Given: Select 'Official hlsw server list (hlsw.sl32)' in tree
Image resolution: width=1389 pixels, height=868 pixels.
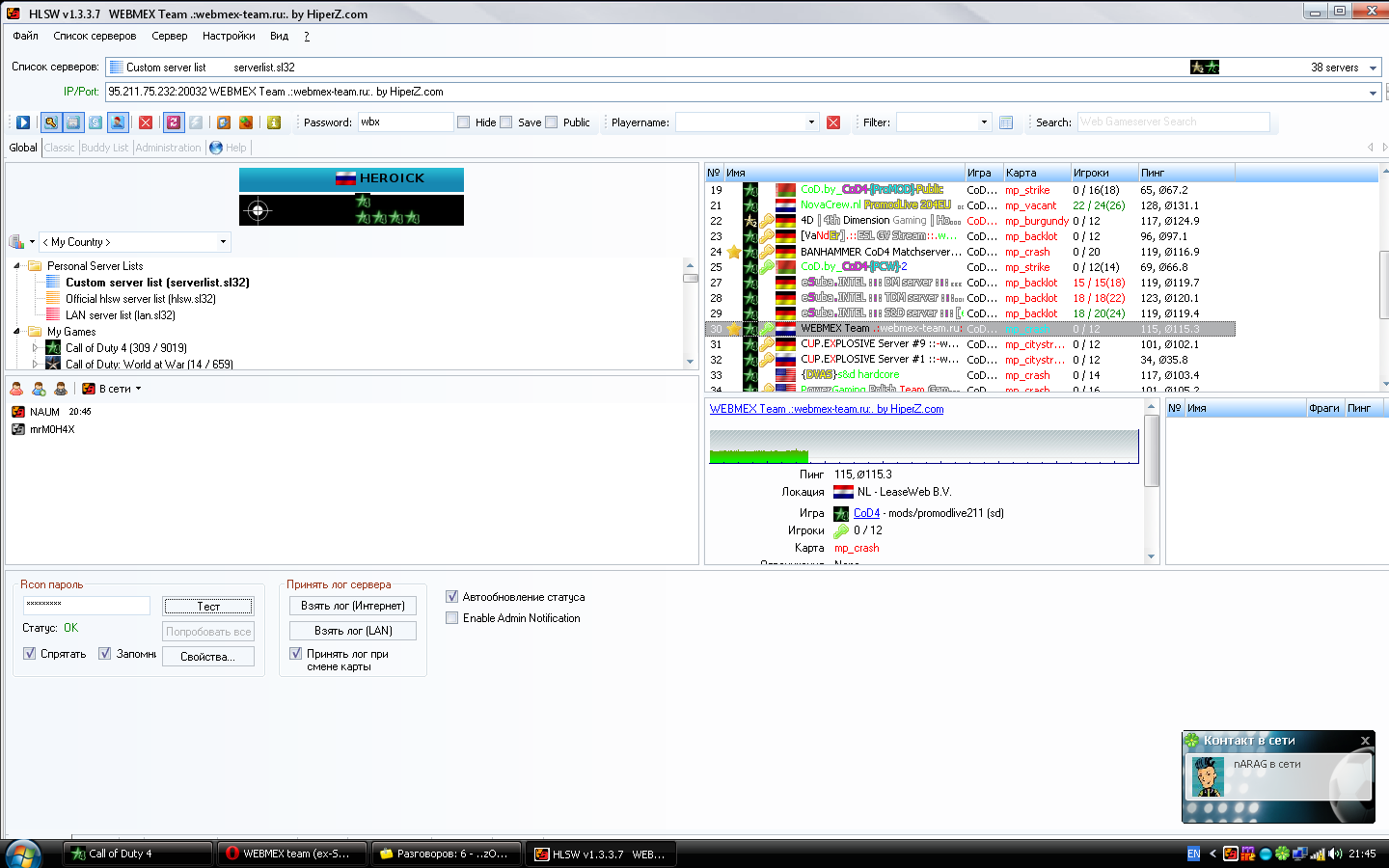Looking at the screenshot, I should coord(141,299).
